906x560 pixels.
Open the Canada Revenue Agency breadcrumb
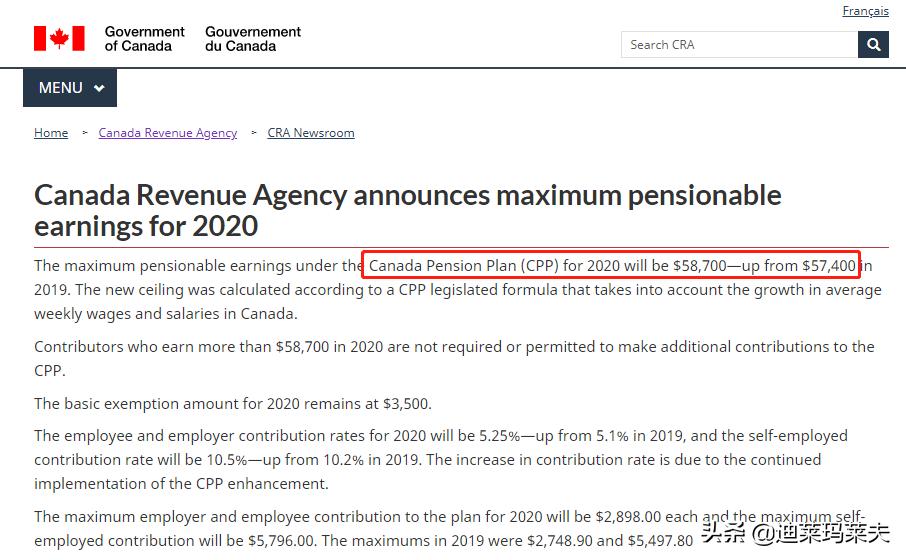168,133
